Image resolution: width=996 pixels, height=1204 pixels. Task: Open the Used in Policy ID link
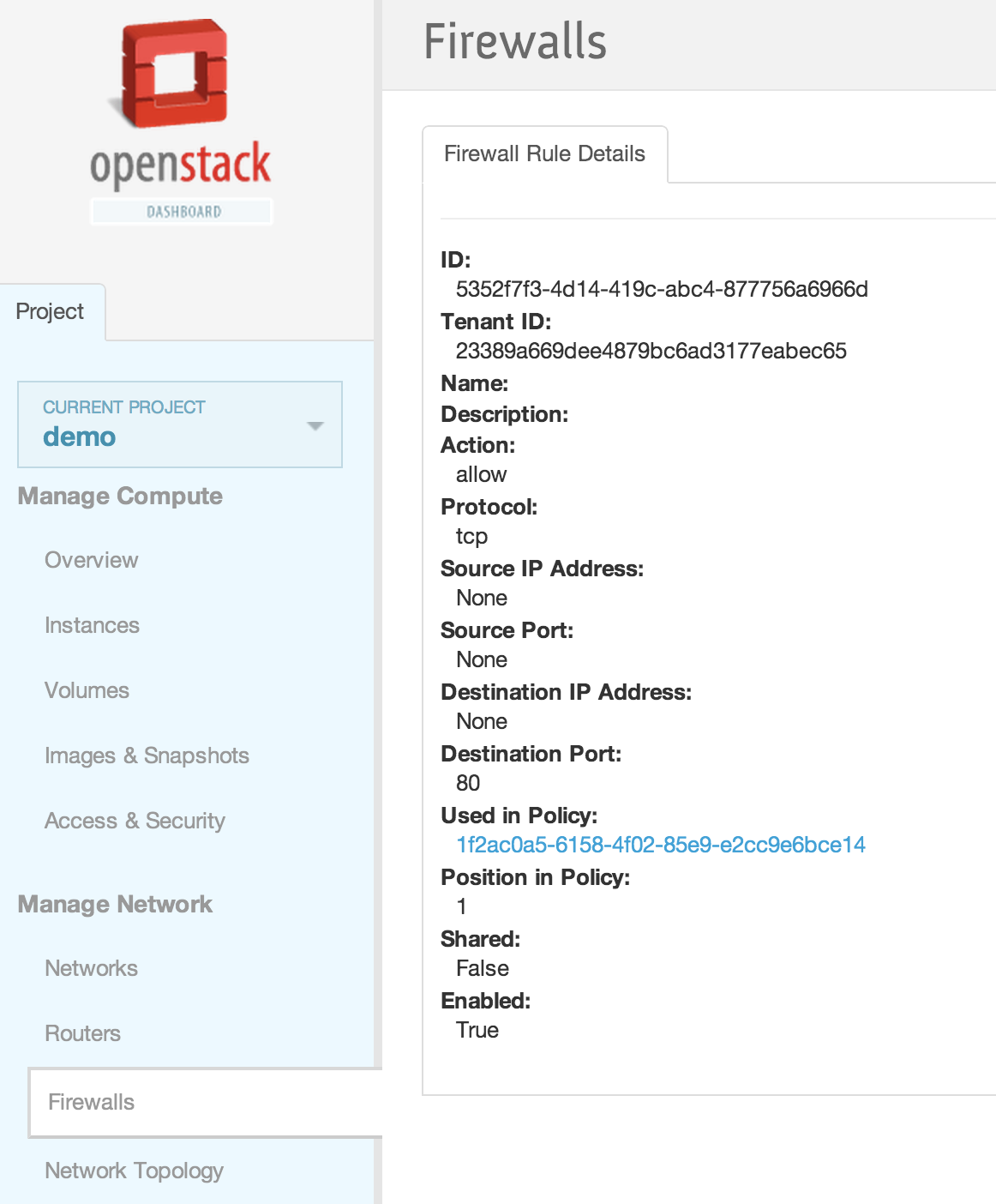tap(660, 845)
